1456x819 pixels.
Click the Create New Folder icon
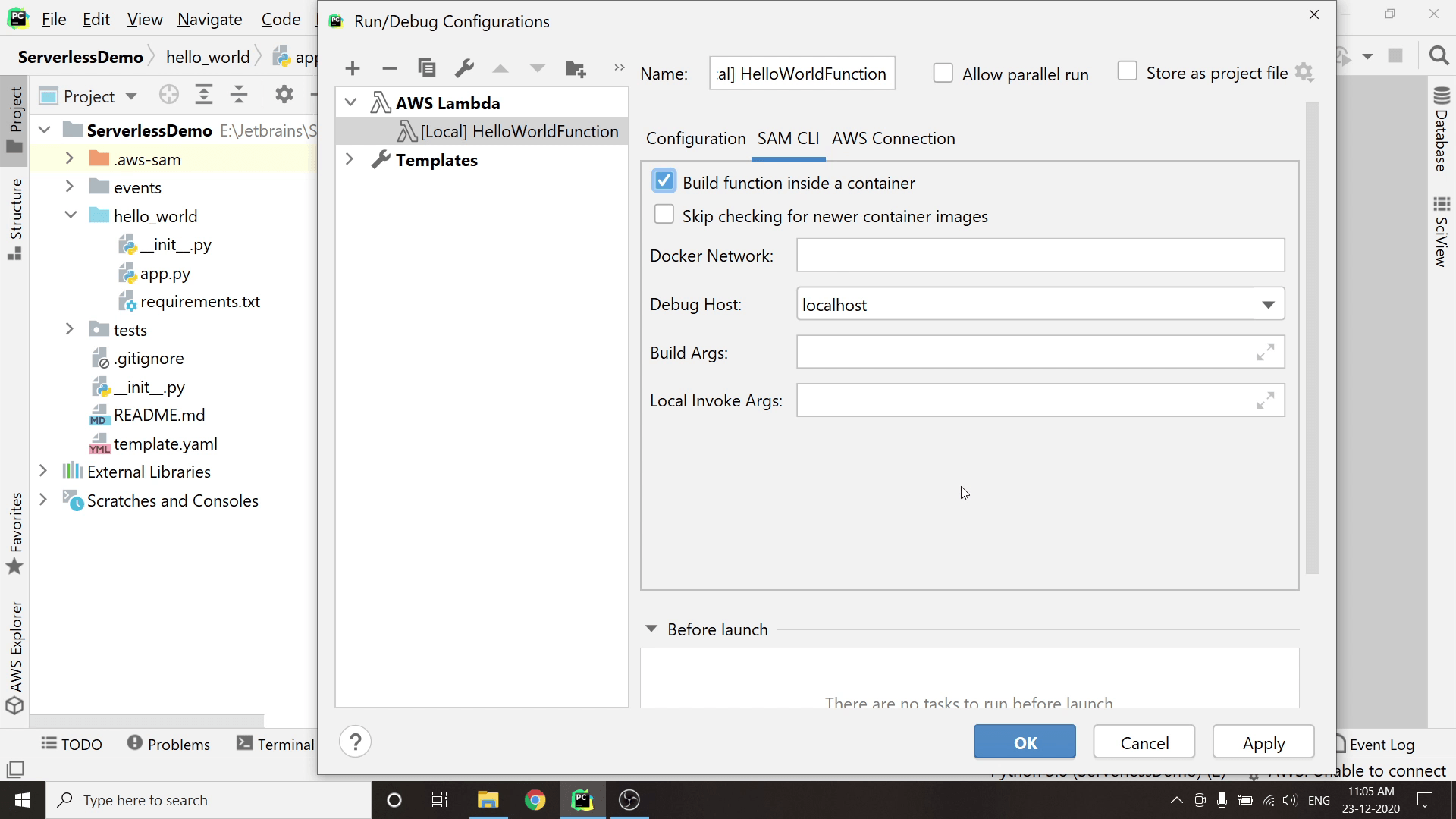click(576, 69)
